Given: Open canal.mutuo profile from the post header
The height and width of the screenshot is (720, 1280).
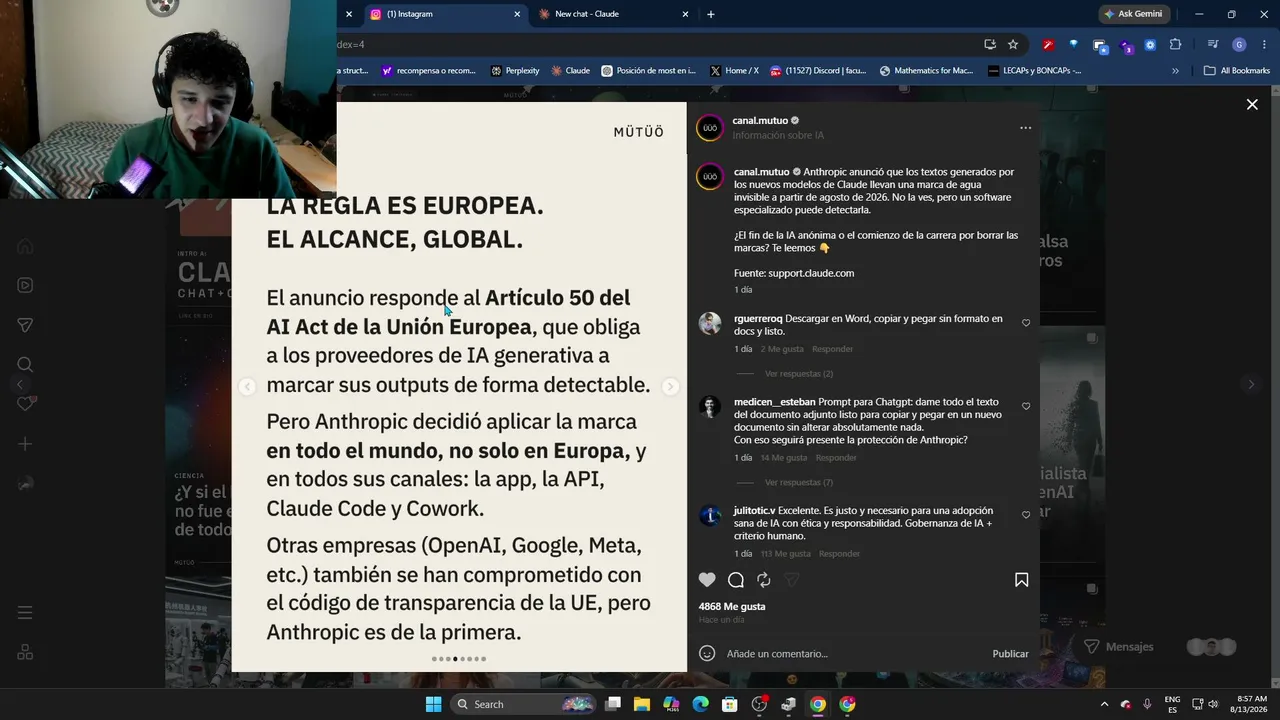Looking at the screenshot, I should [x=760, y=121].
